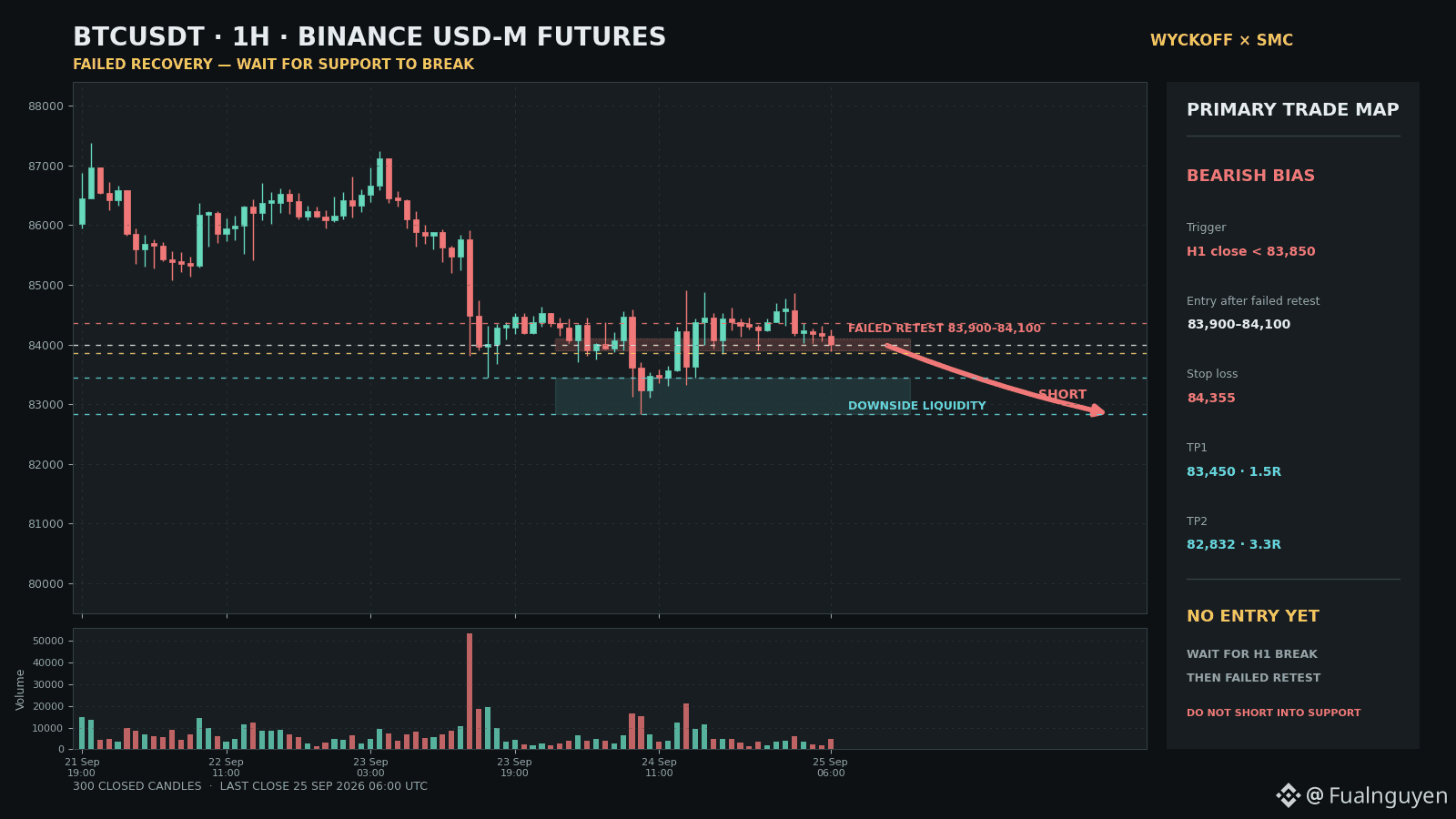The width and height of the screenshot is (1456, 819).
Task: Click the DO NOT SHORT INTO SUPPORT warning
Action: click(1273, 713)
